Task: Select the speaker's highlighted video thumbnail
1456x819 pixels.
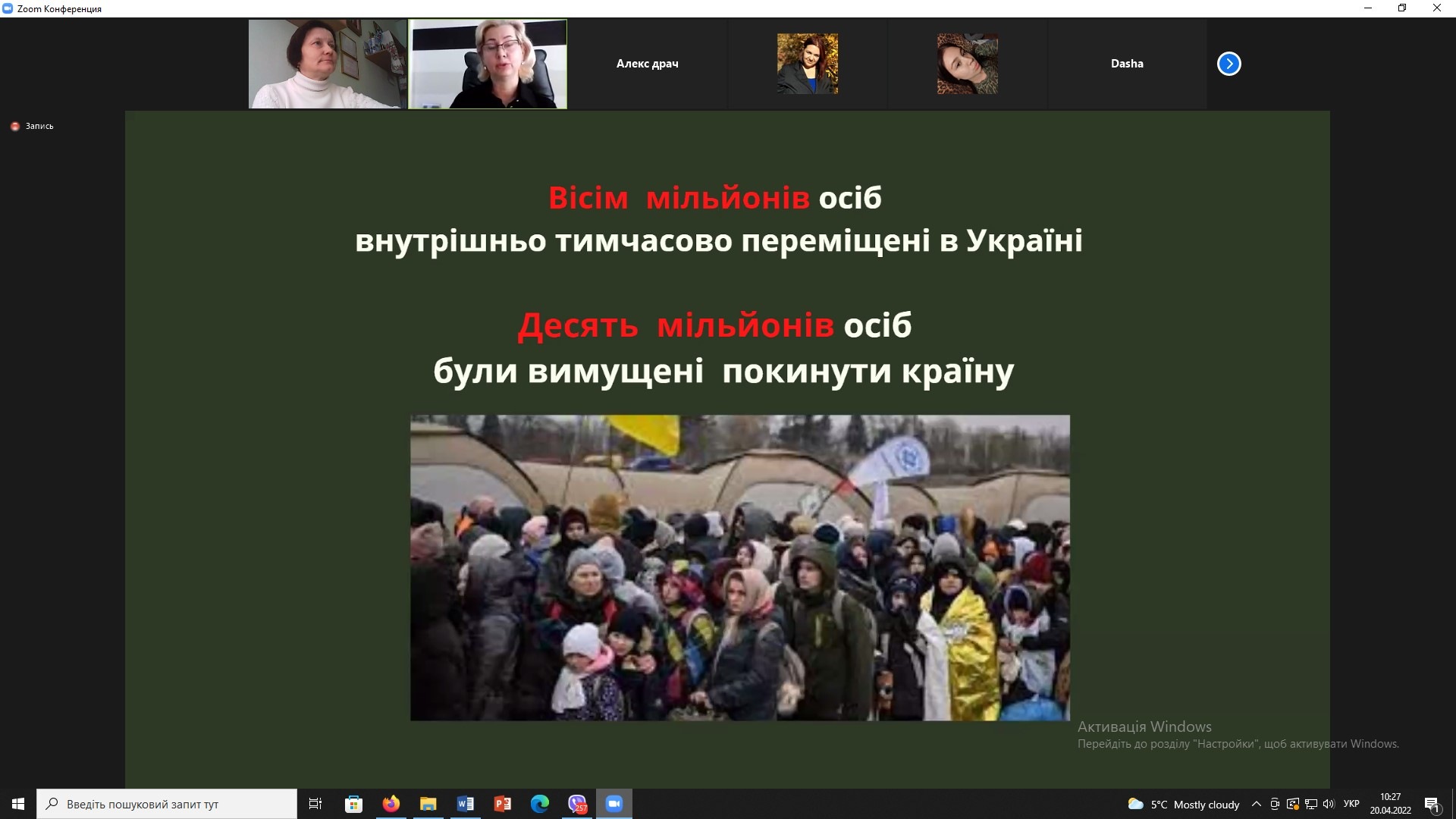Action: pos(488,64)
